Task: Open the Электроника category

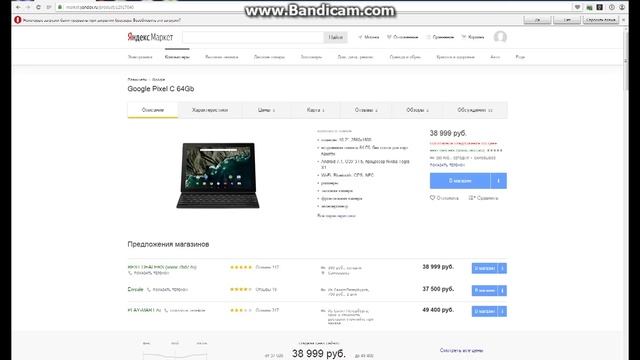Action: pyautogui.click(x=140, y=57)
